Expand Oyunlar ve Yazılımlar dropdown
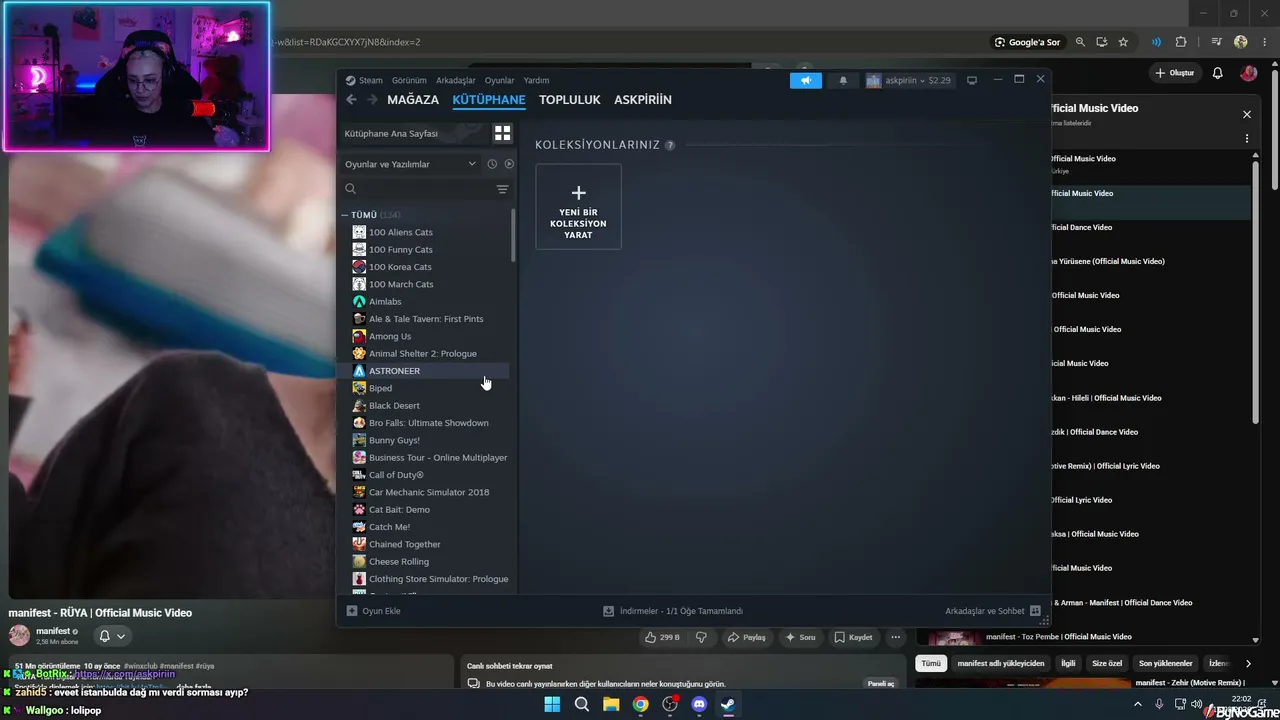Screen dimensions: 1280x720 (411, 164)
